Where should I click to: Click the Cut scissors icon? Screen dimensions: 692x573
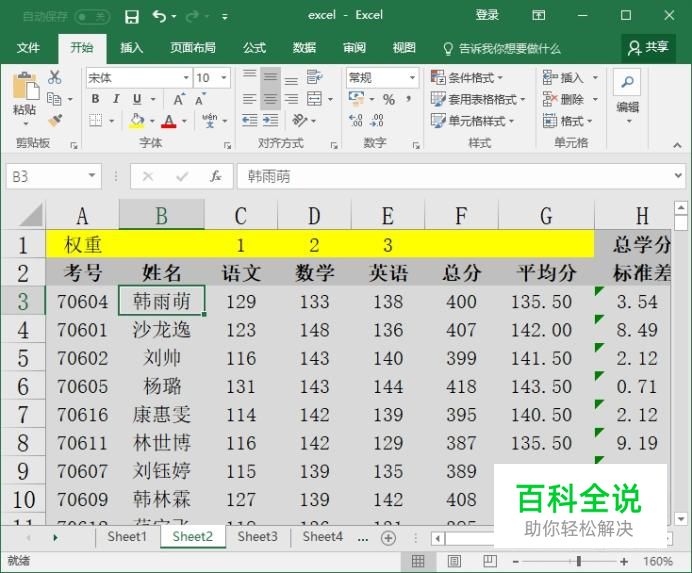[x=55, y=78]
